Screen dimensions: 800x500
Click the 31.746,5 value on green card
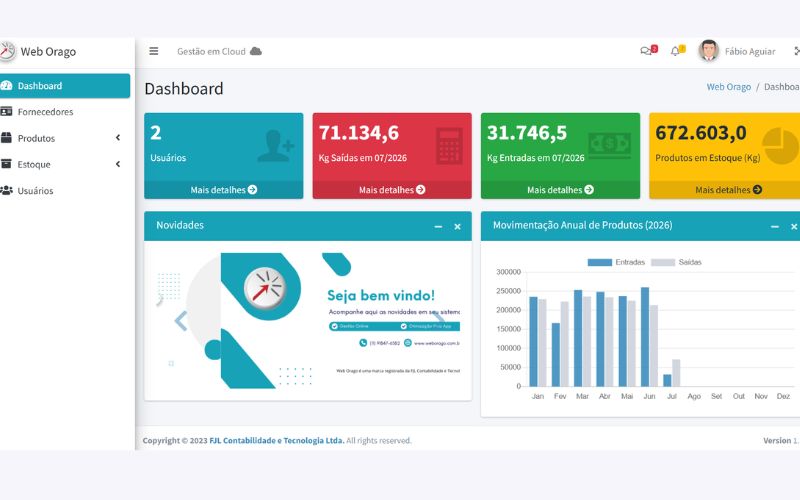(x=527, y=133)
